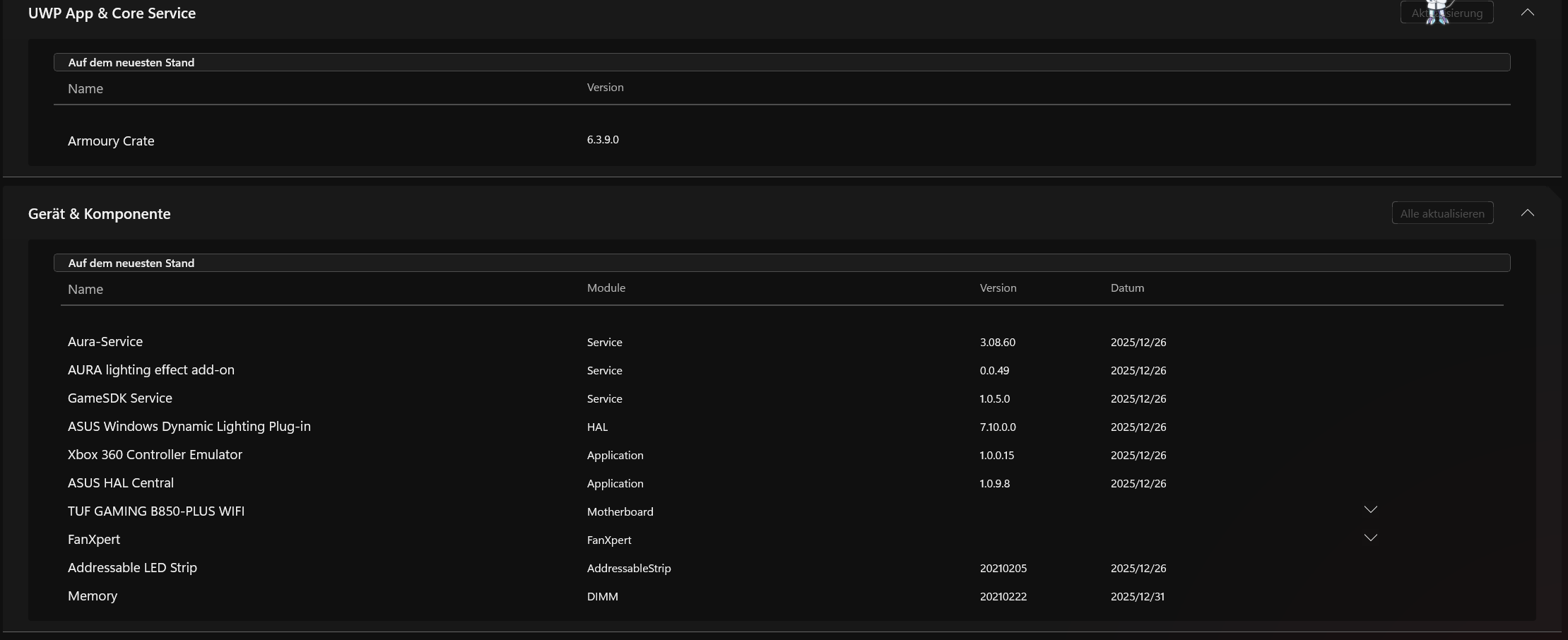The height and width of the screenshot is (640, 1568).
Task: Click ASUS HAL Central version 1.0.9.8
Action: point(995,483)
